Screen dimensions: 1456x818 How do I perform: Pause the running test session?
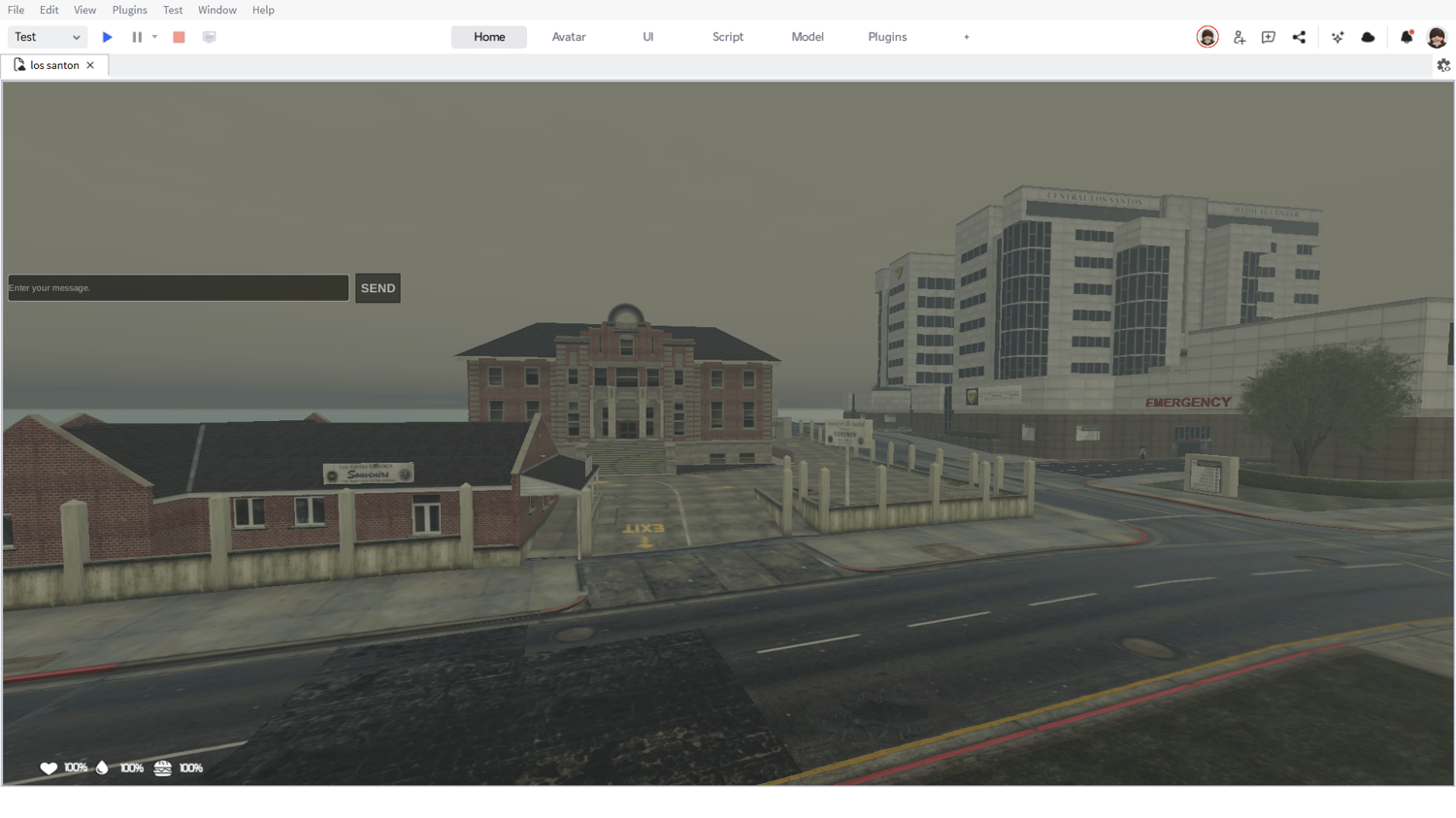coord(137,37)
